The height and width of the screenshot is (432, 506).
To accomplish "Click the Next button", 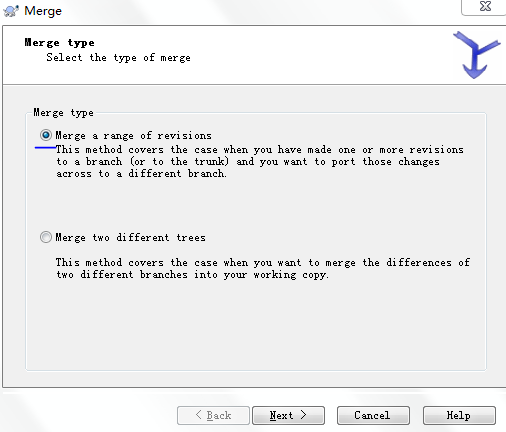I will [x=288, y=415].
